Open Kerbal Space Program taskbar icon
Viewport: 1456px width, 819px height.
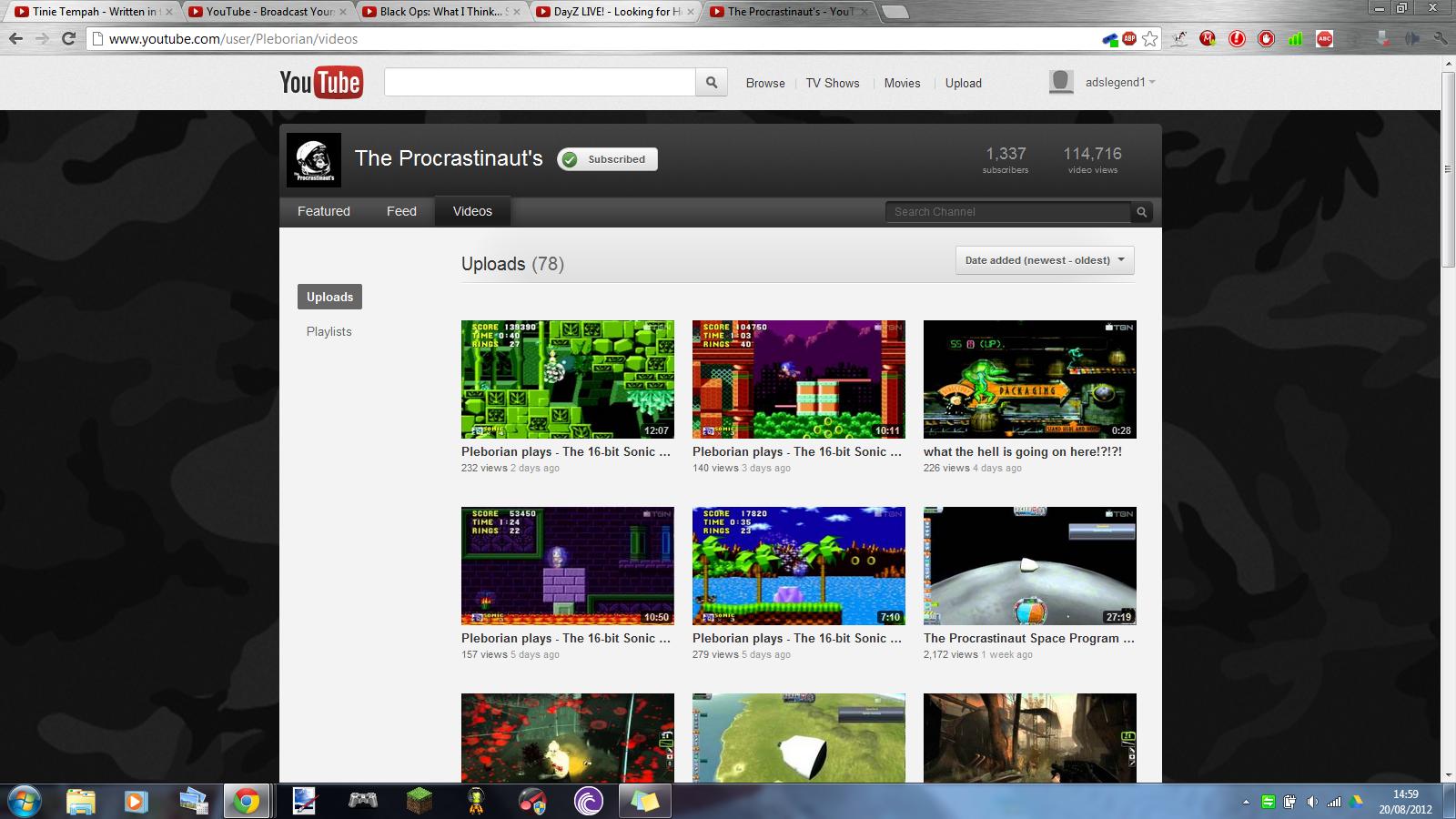pos(476,801)
